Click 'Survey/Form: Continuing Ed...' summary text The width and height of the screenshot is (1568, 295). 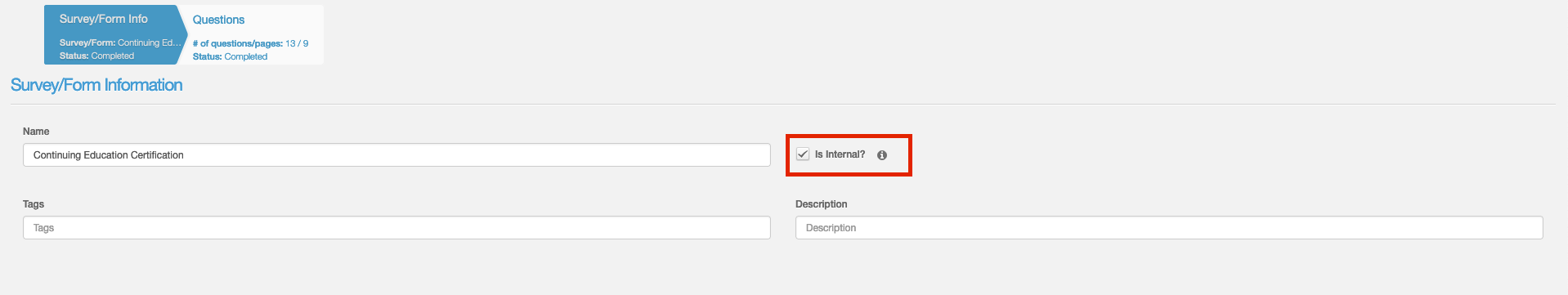coord(120,42)
